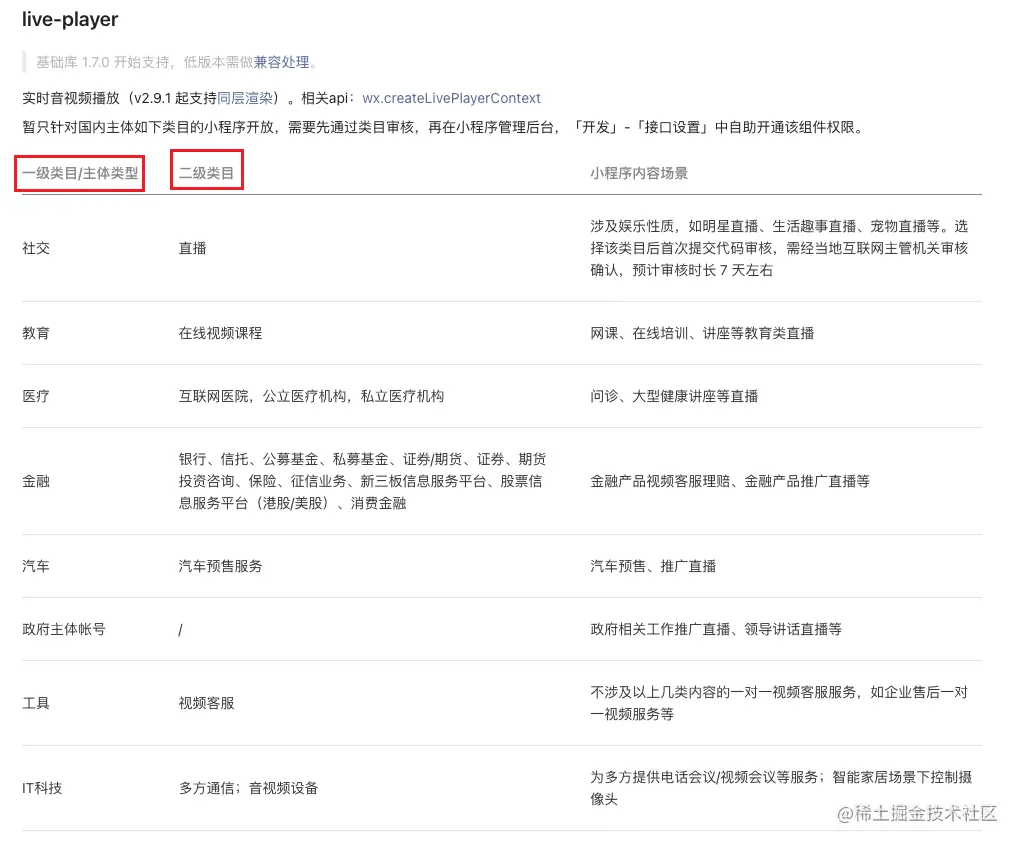Click the 教育 category cell
This screenshot has width=1021, height=847.
36,333
